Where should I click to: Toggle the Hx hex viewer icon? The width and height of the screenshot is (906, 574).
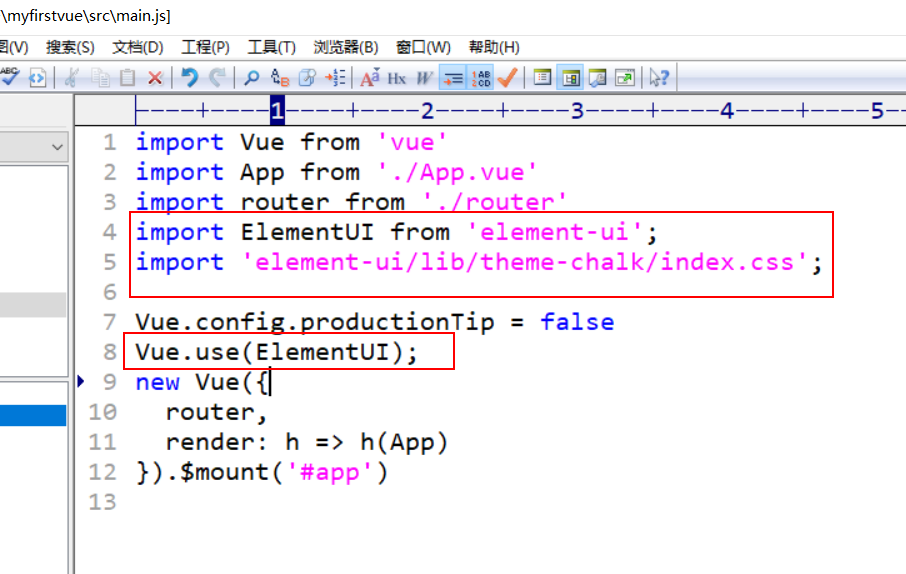[x=396, y=77]
